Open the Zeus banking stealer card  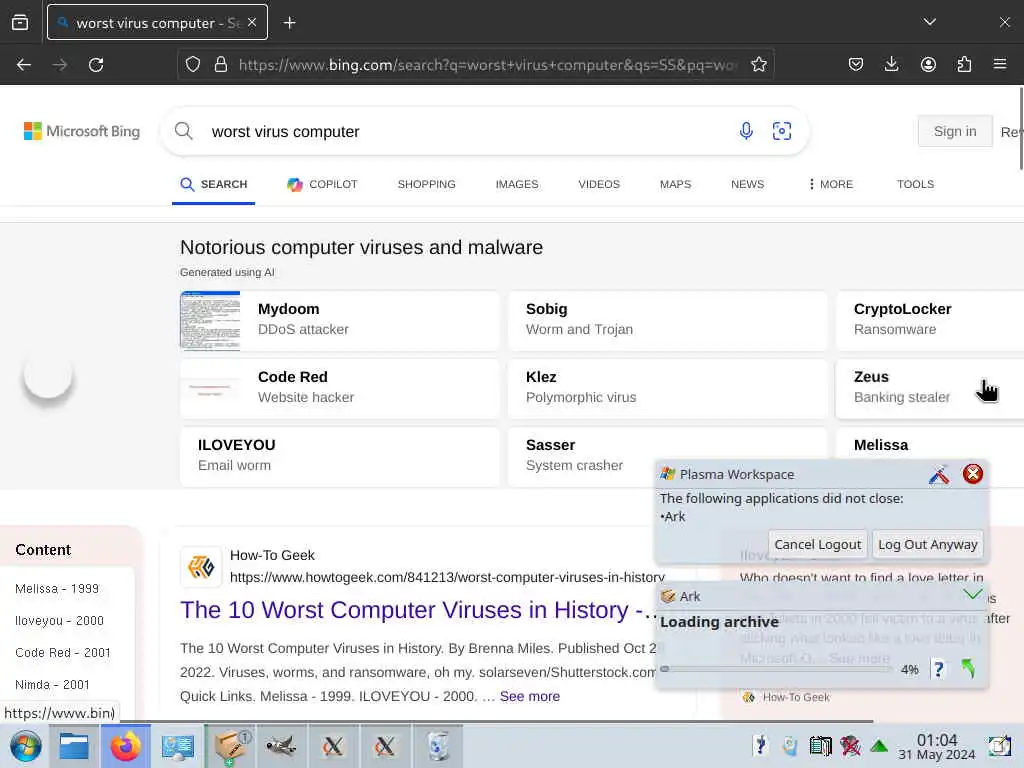pos(930,388)
